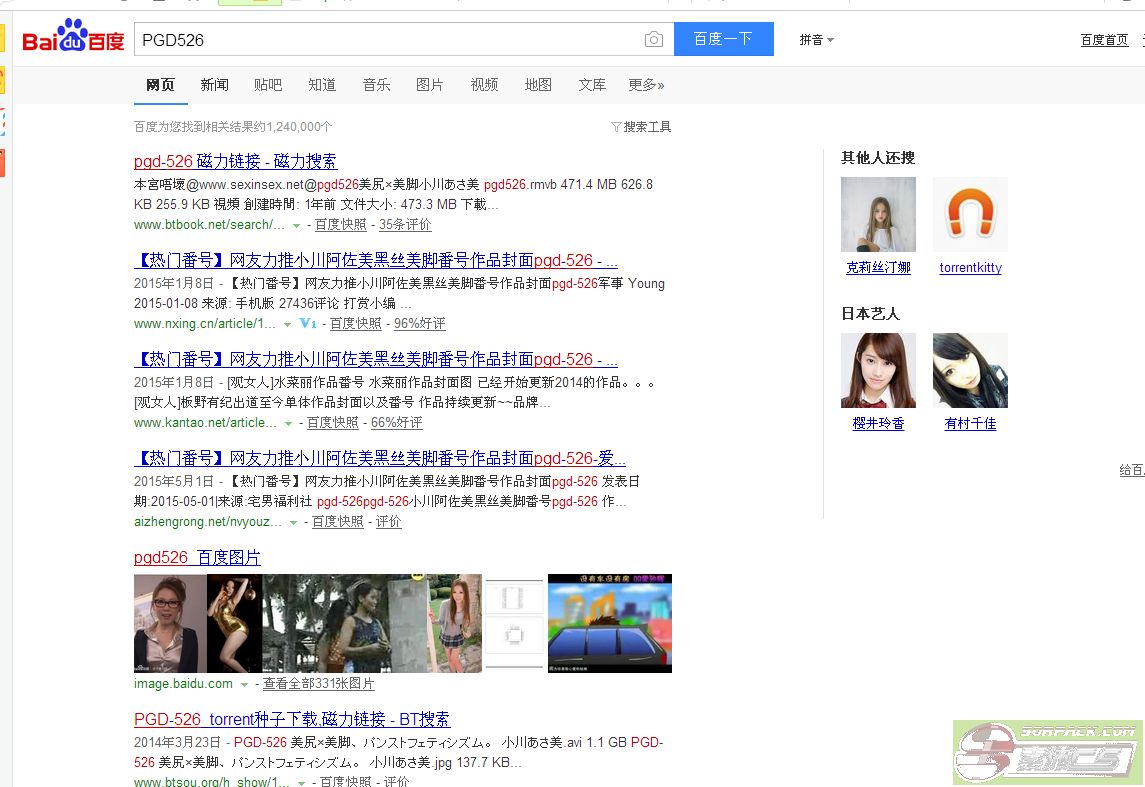Click the 66%好评 rating link

point(397,423)
